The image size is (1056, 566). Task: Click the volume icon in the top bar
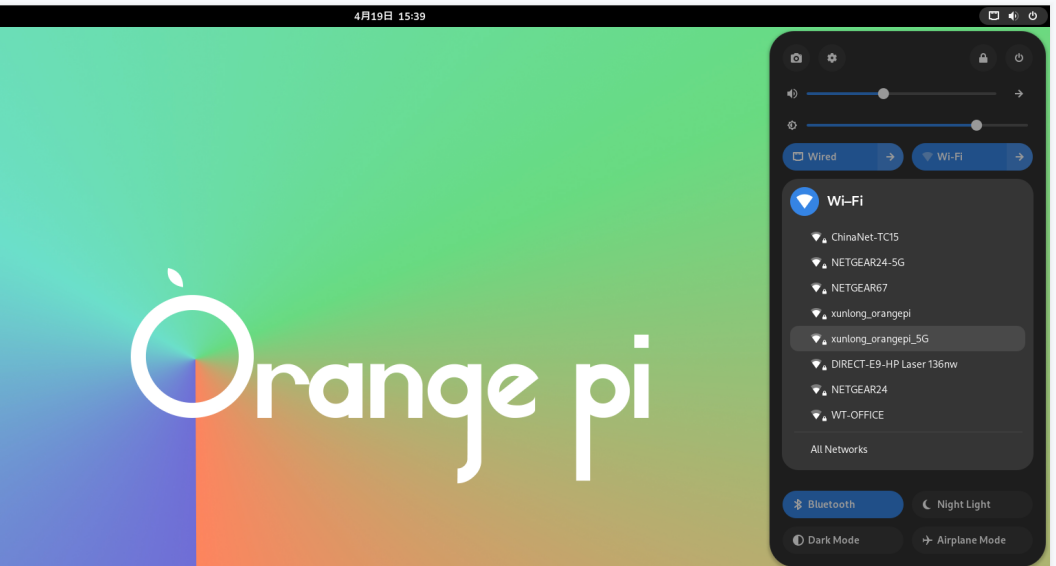(1013, 16)
